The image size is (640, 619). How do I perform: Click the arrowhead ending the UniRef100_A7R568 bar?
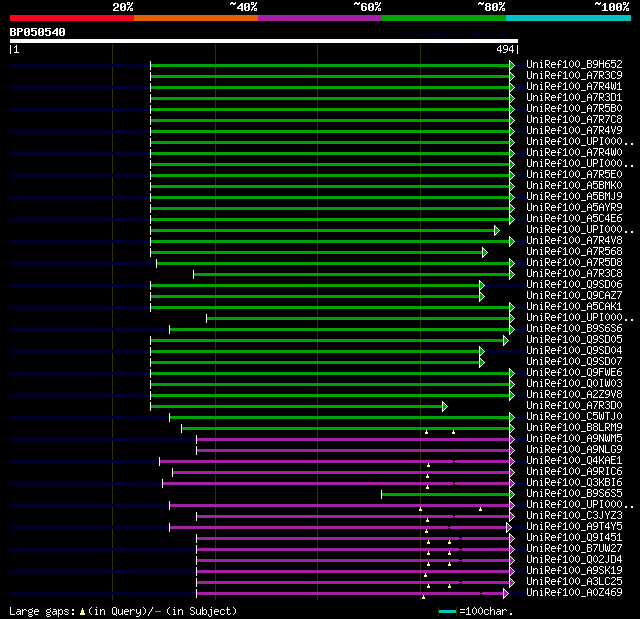coord(485,253)
